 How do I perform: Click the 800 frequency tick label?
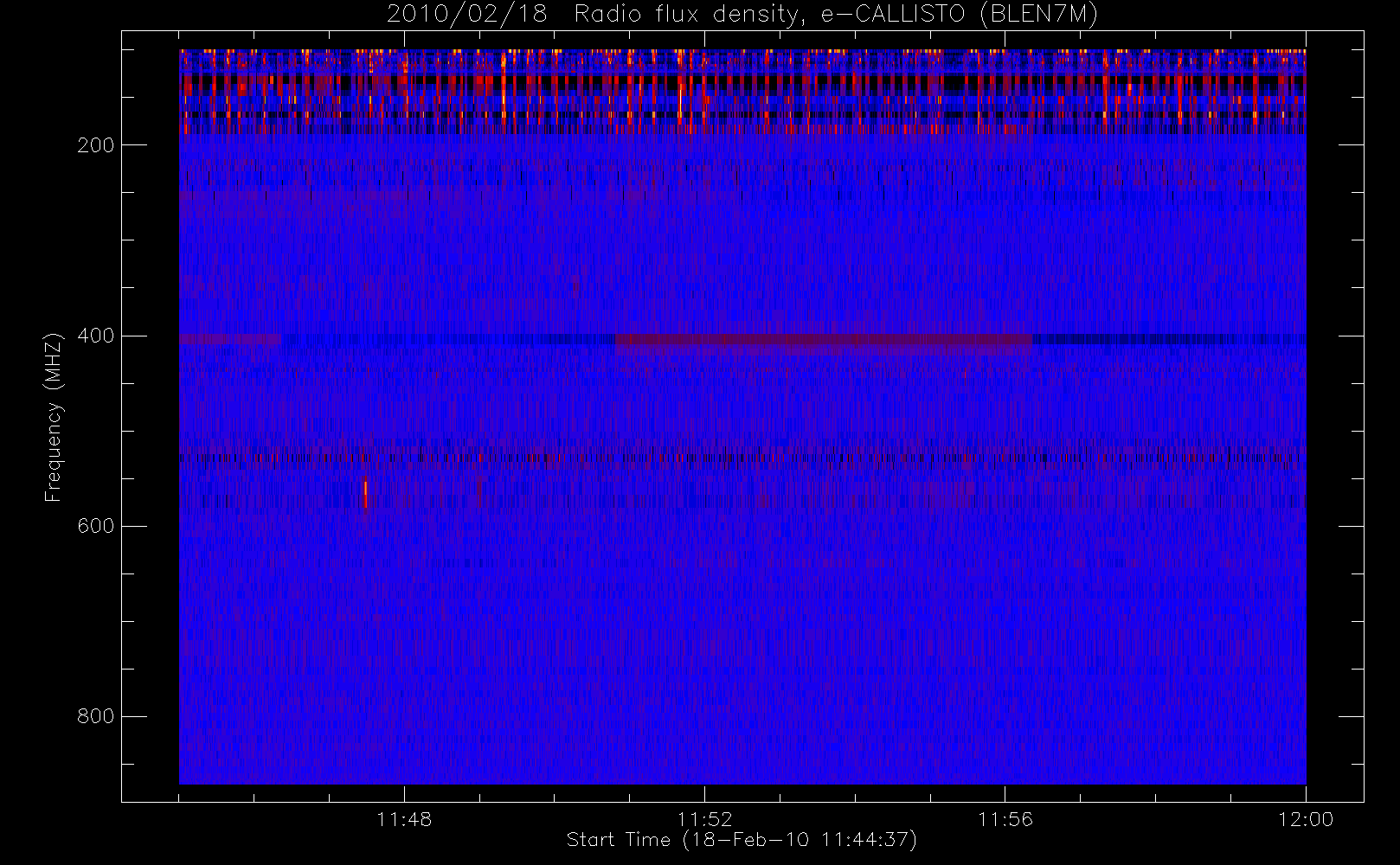[95, 716]
